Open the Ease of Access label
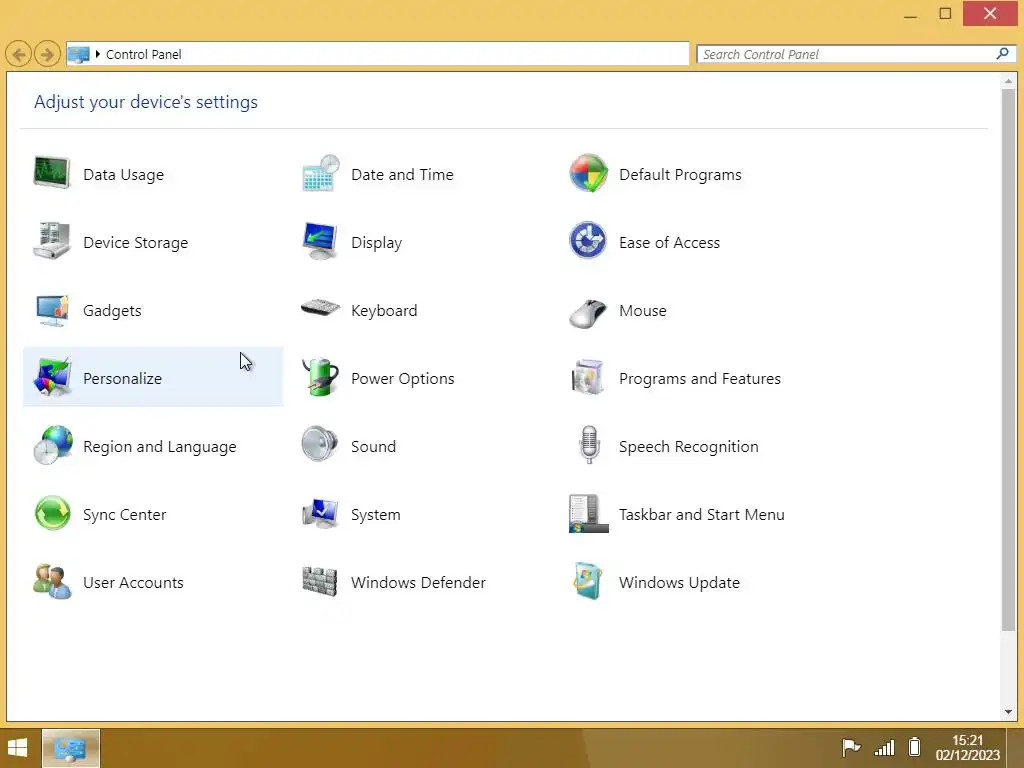The image size is (1024, 768). coord(669,242)
